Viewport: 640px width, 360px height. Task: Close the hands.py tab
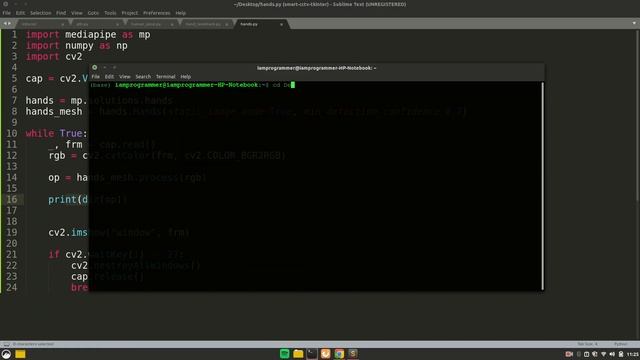point(281,24)
